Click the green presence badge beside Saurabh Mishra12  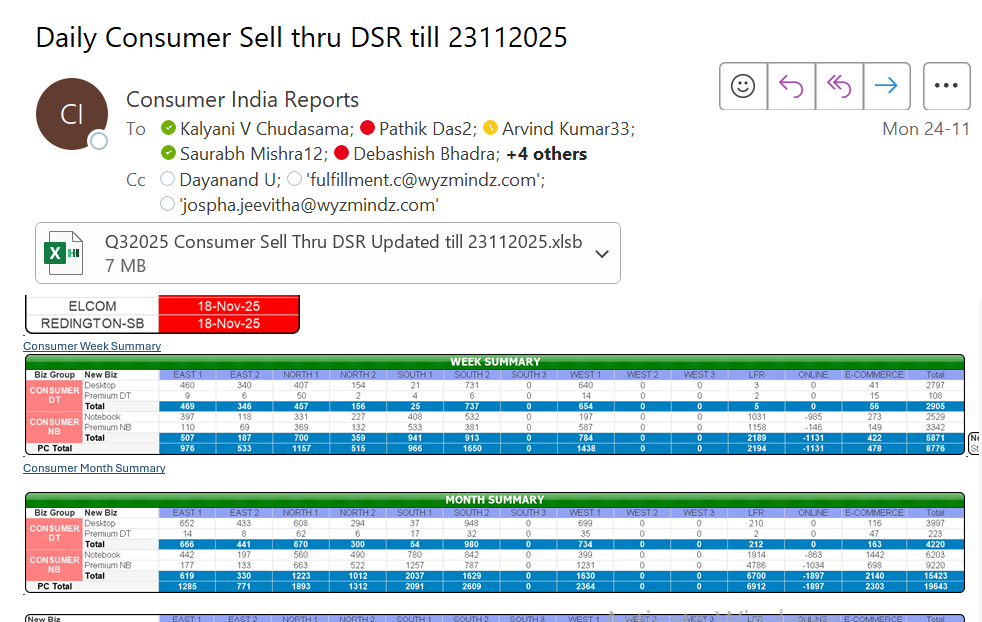(x=169, y=153)
